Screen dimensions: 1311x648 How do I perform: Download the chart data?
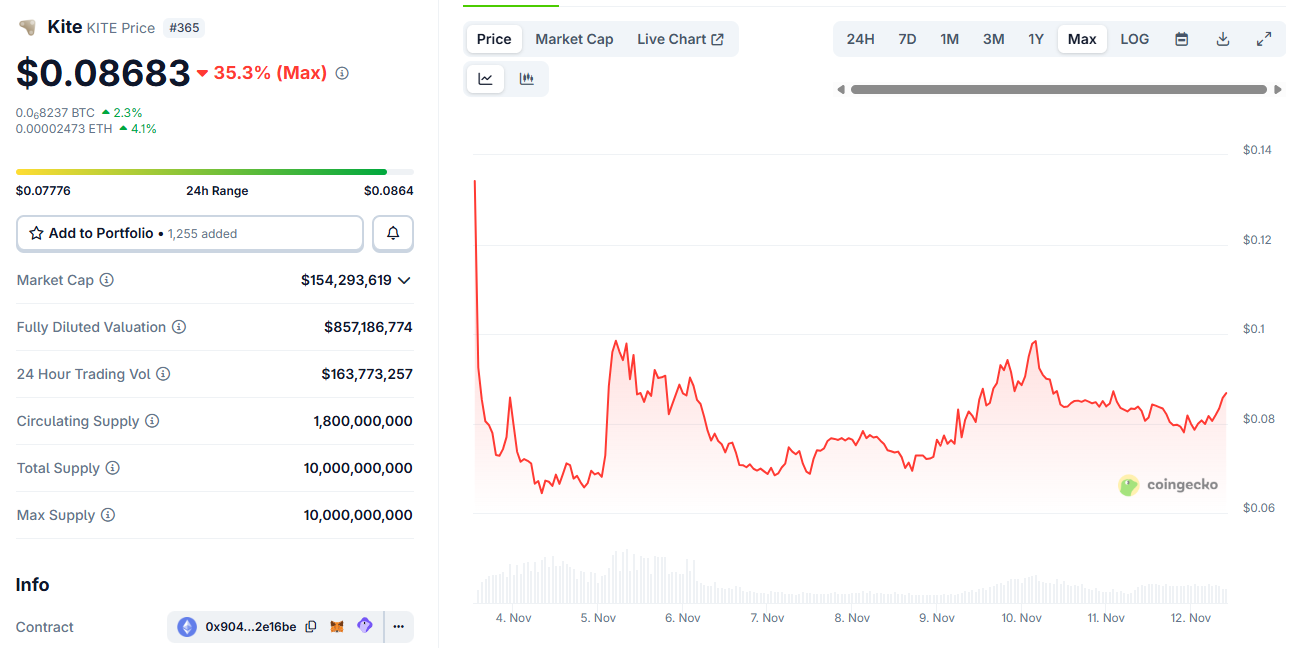pos(1222,38)
